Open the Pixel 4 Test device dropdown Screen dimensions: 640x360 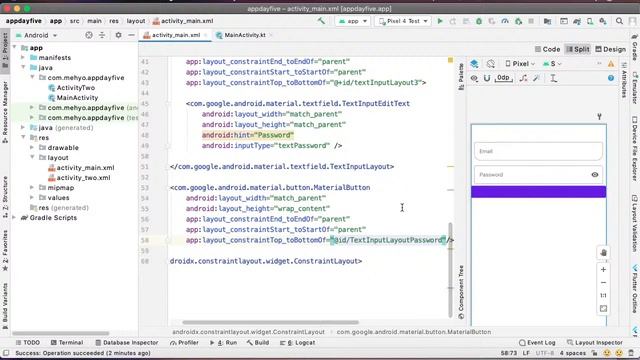[x=403, y=21]
